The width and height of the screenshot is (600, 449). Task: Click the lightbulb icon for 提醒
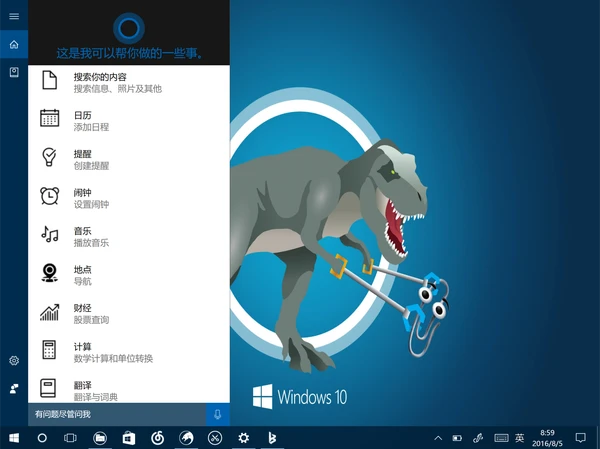point(49,157)
